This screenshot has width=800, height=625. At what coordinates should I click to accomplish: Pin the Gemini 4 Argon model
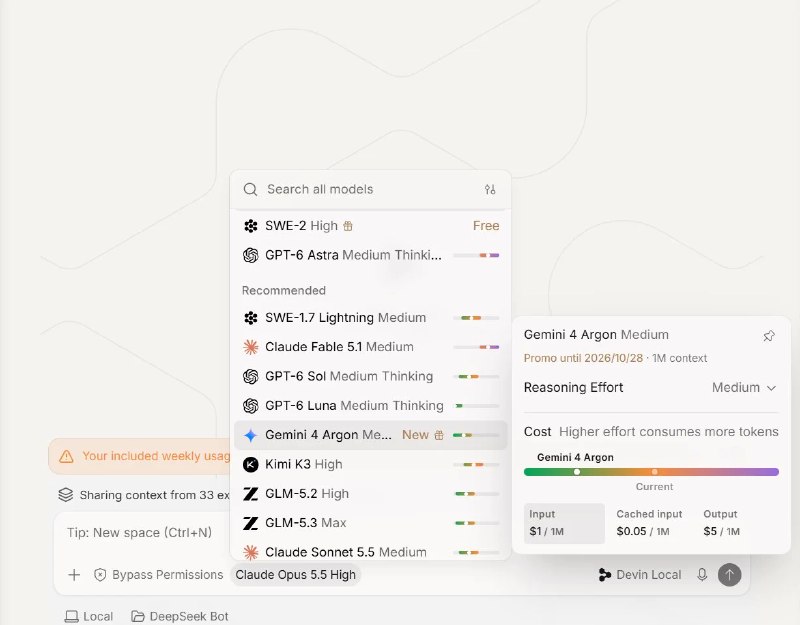[769, 336]
